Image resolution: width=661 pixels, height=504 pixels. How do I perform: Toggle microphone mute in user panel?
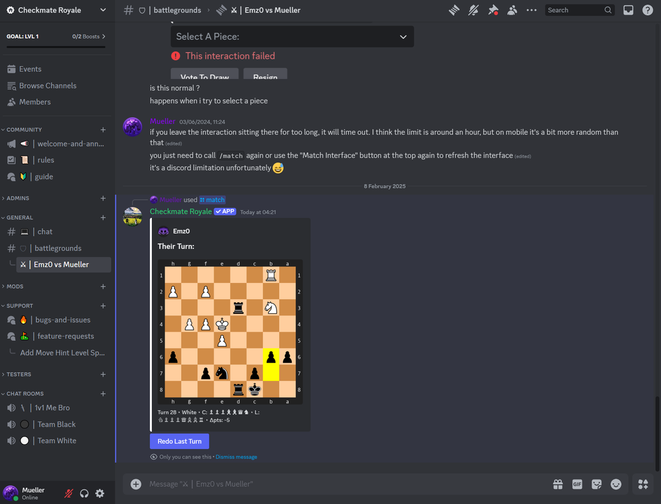[x=68, y=493]
